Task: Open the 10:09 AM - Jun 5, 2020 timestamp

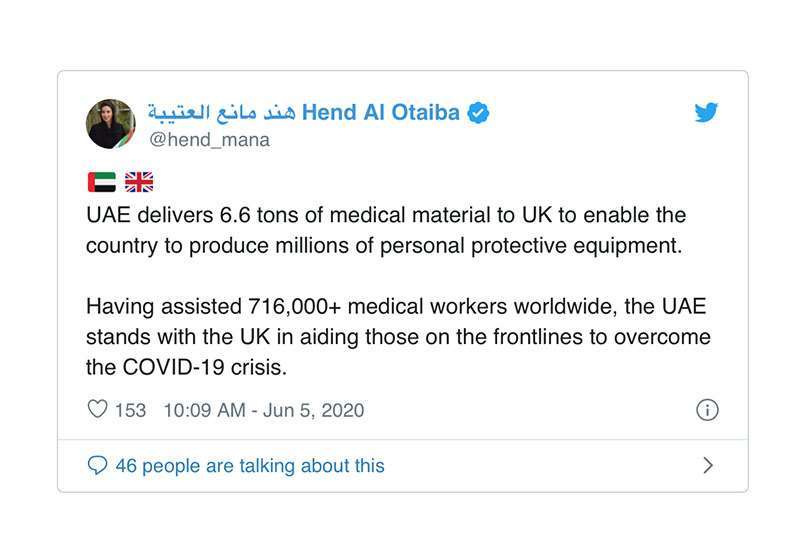Action: coord(264,410)
